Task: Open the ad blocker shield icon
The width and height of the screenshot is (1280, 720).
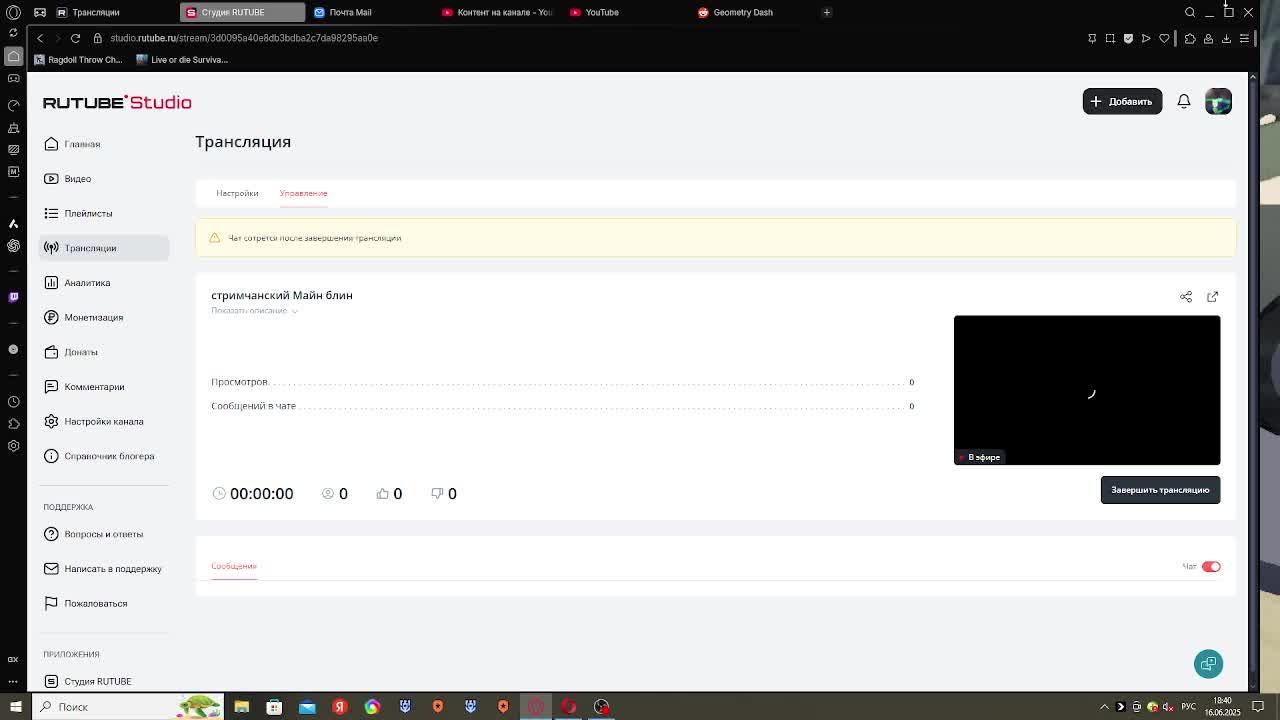Action: 1128,38
